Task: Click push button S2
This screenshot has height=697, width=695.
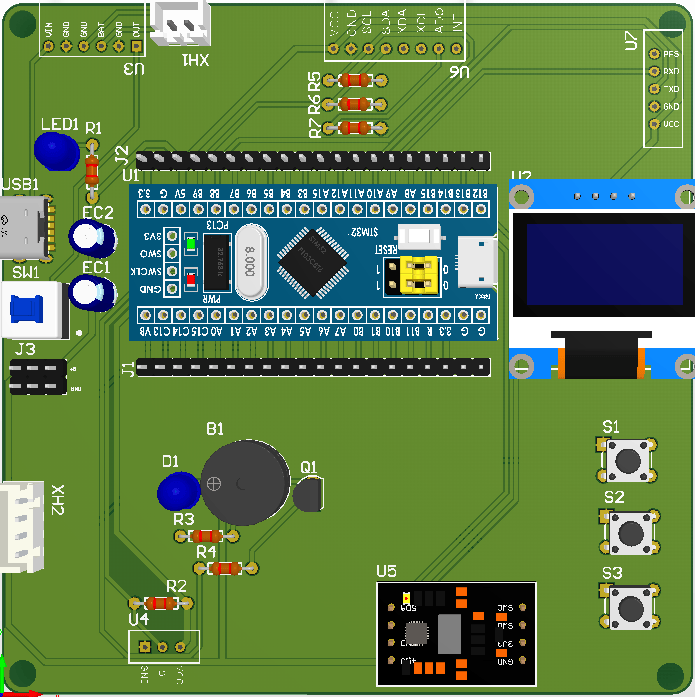Action: tap(630, 532)
